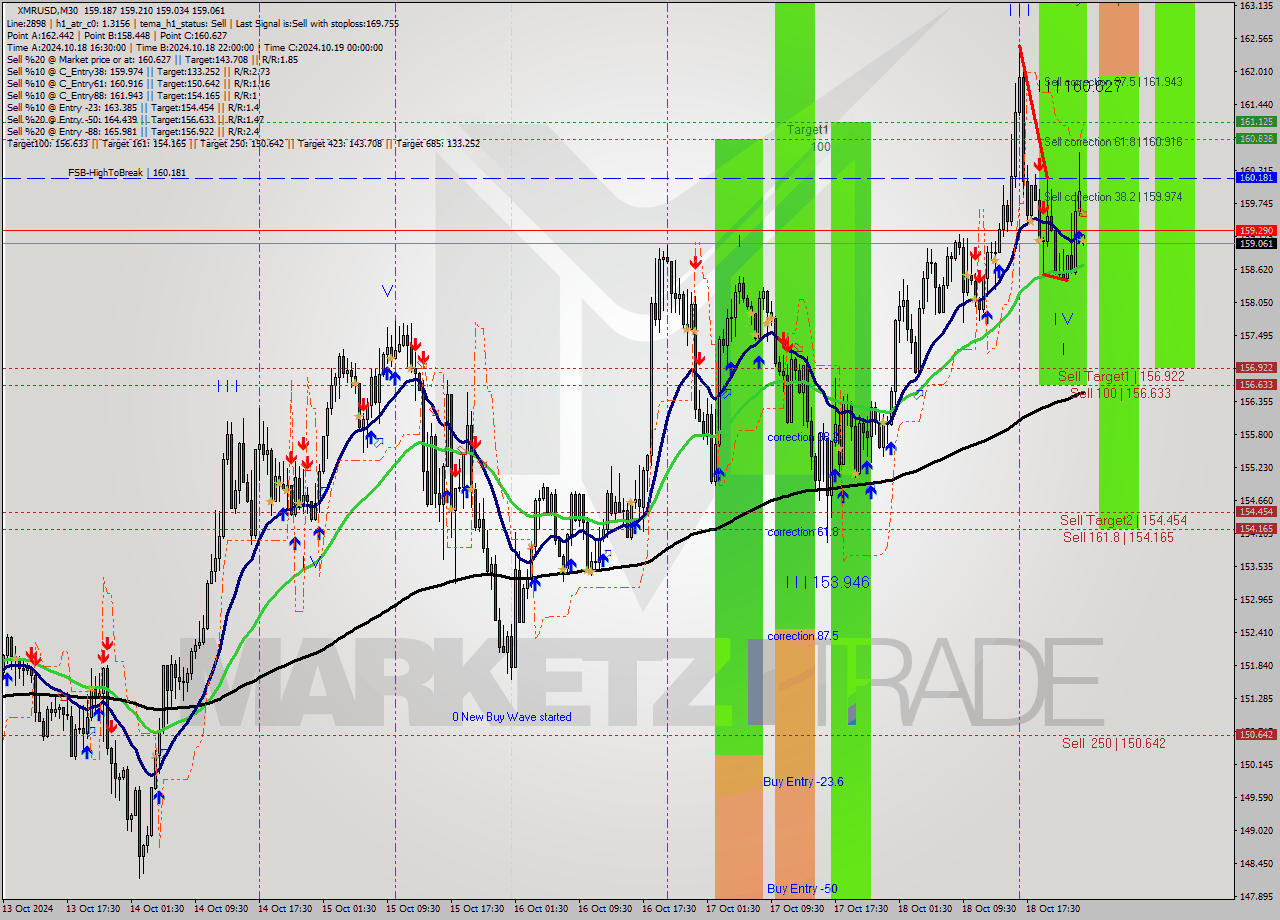Select the 17 Oct 17:30 time label
The image size is (1280, 920).
pyautogui.click(x=862, y=909)
